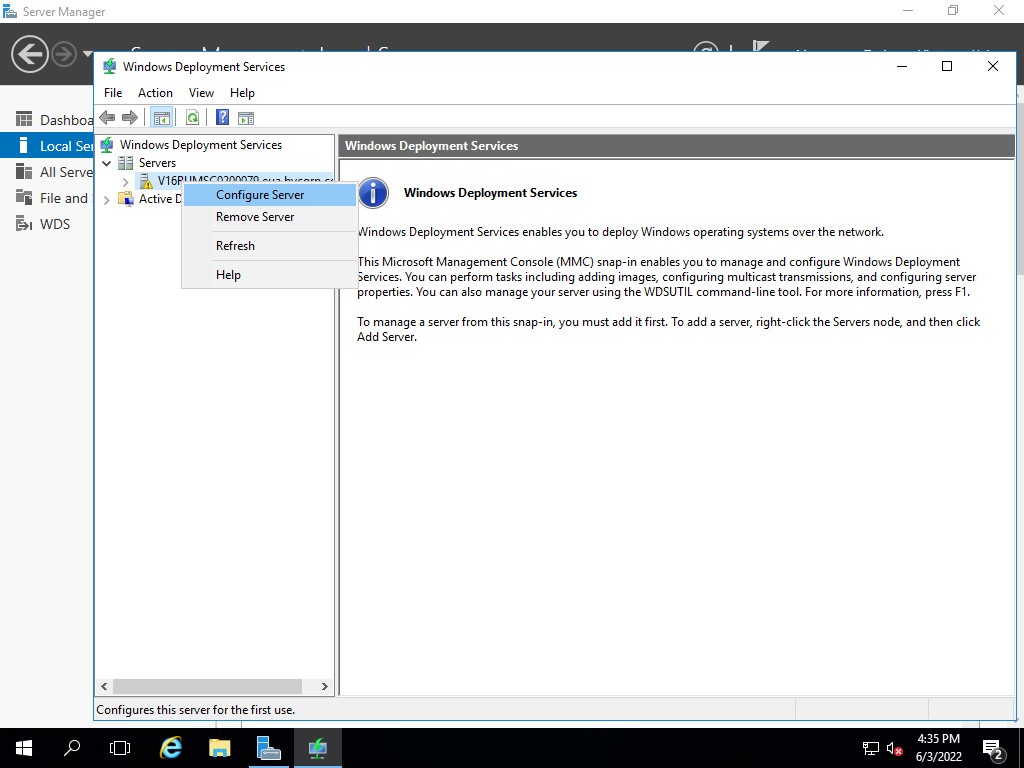Click the muted speaker tray icon
This screenshot has height=768, width=1024.
click(895, 748)
